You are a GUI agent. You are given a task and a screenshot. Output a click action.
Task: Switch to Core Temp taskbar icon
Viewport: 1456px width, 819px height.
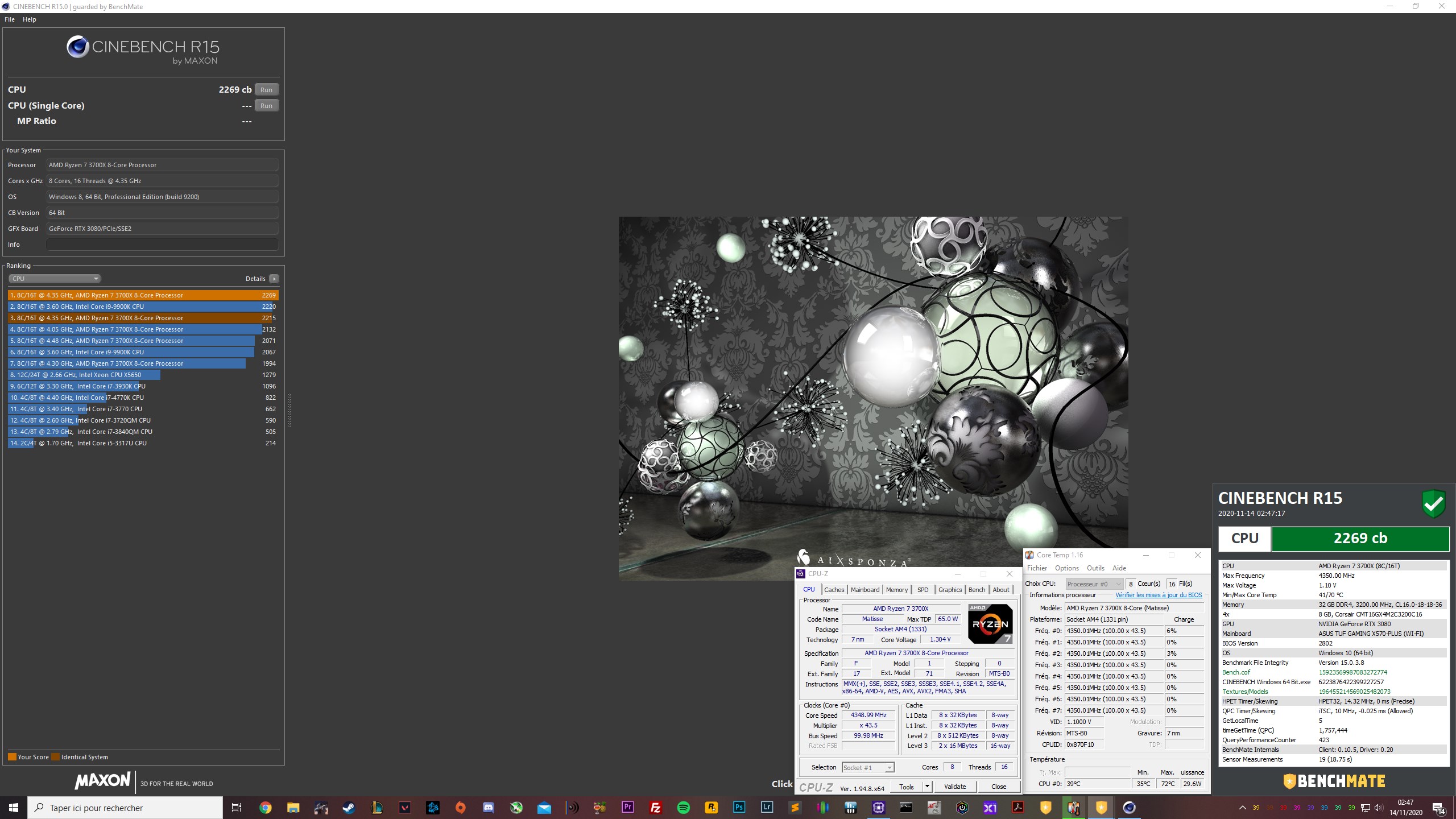1074,808
